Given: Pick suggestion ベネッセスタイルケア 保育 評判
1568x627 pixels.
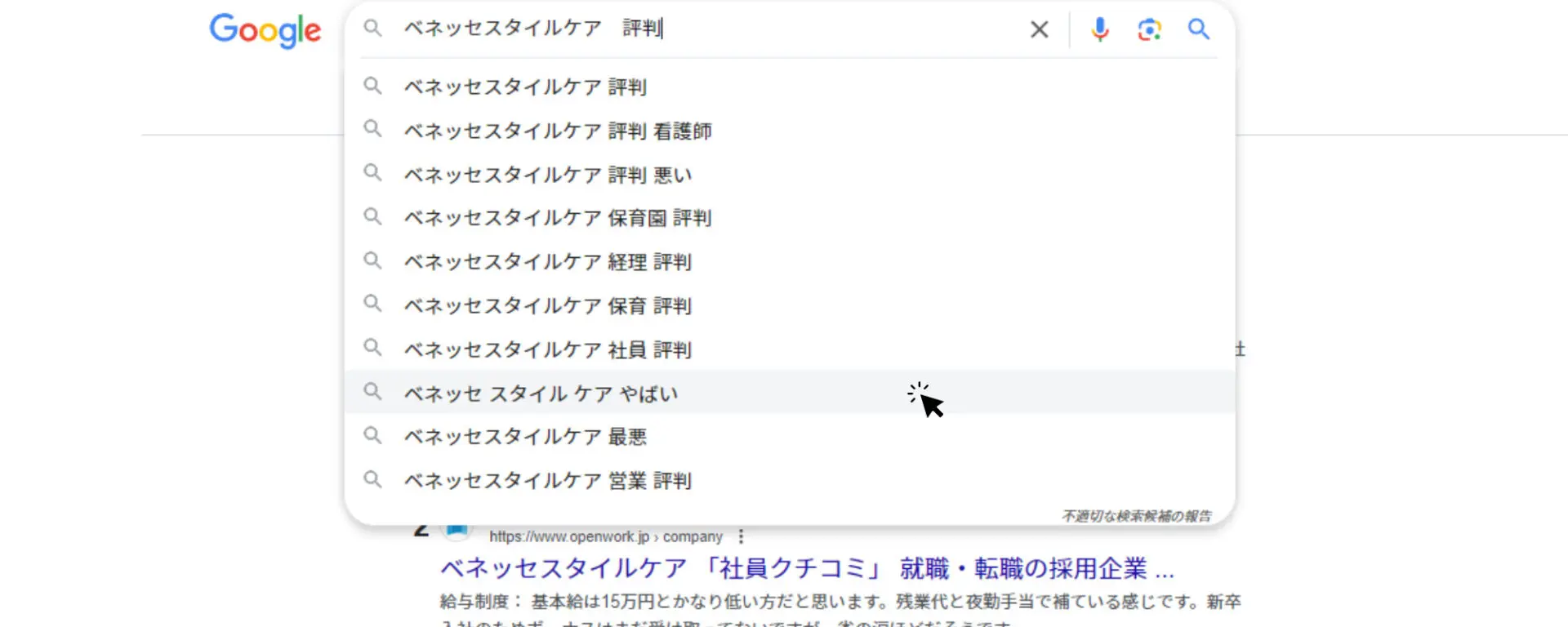Looking at the screenshot, I should tap(790, 306).
